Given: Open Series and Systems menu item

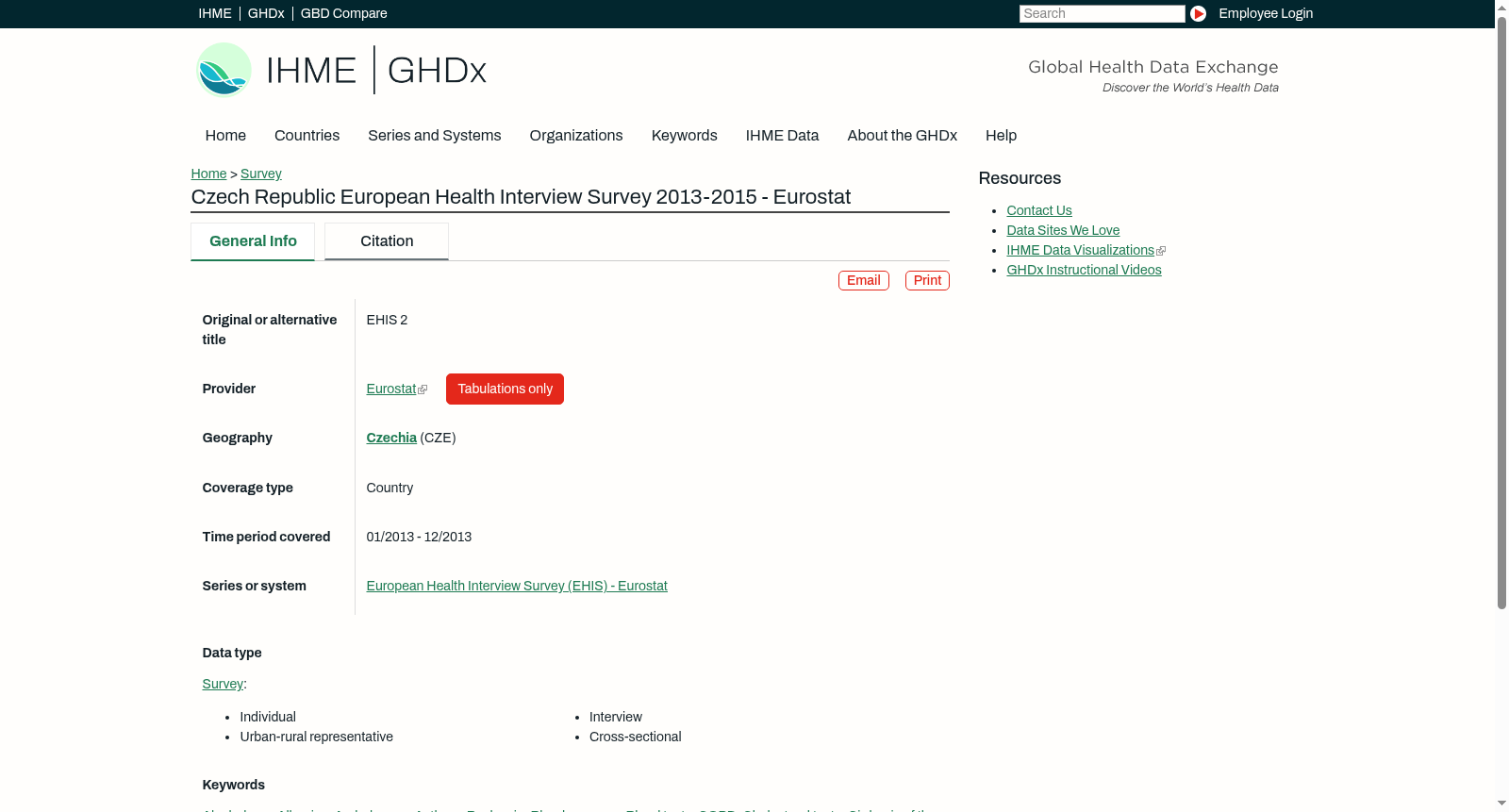Looking at the screenshot, I should pyautogui.click(x=435, y=136).
